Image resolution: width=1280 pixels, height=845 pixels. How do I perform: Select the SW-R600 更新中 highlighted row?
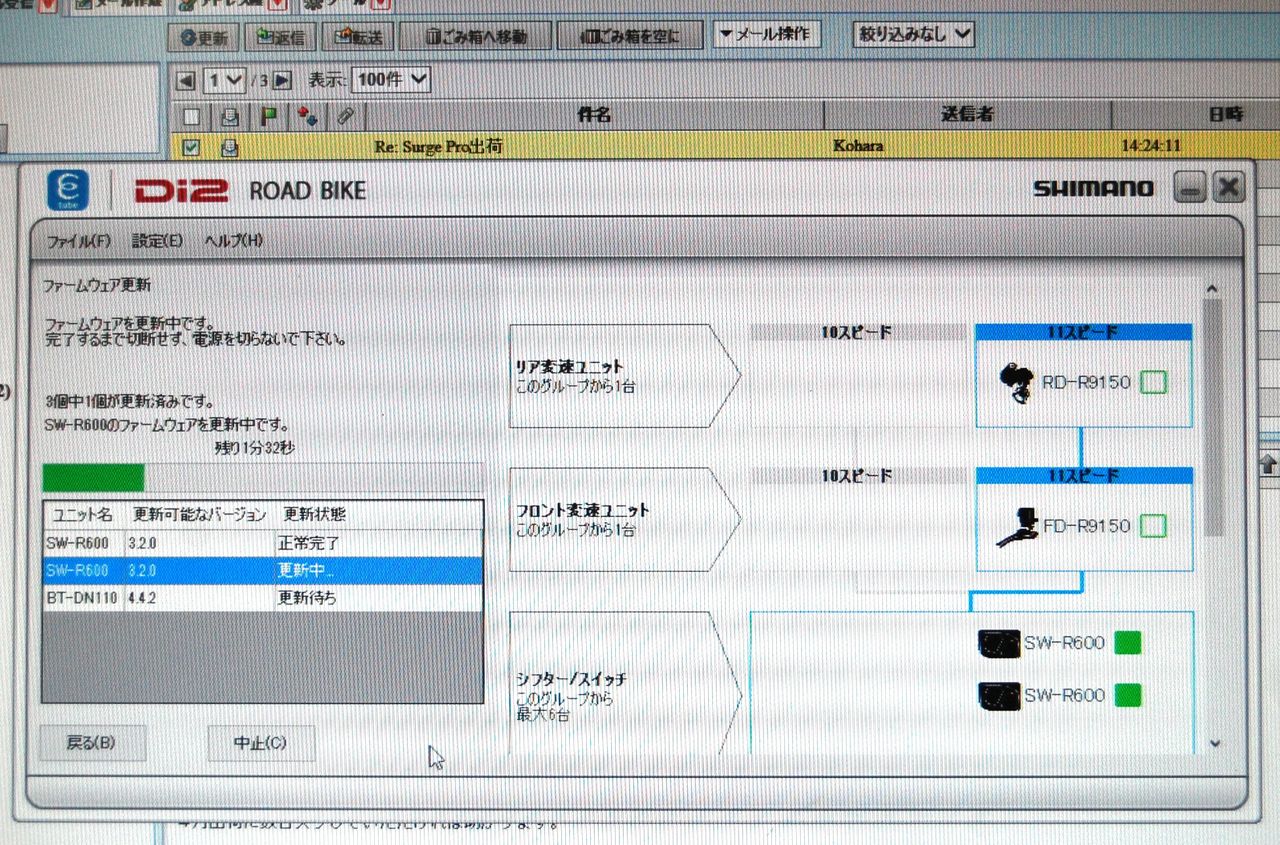pyautogui.click(x=263, y=571)
